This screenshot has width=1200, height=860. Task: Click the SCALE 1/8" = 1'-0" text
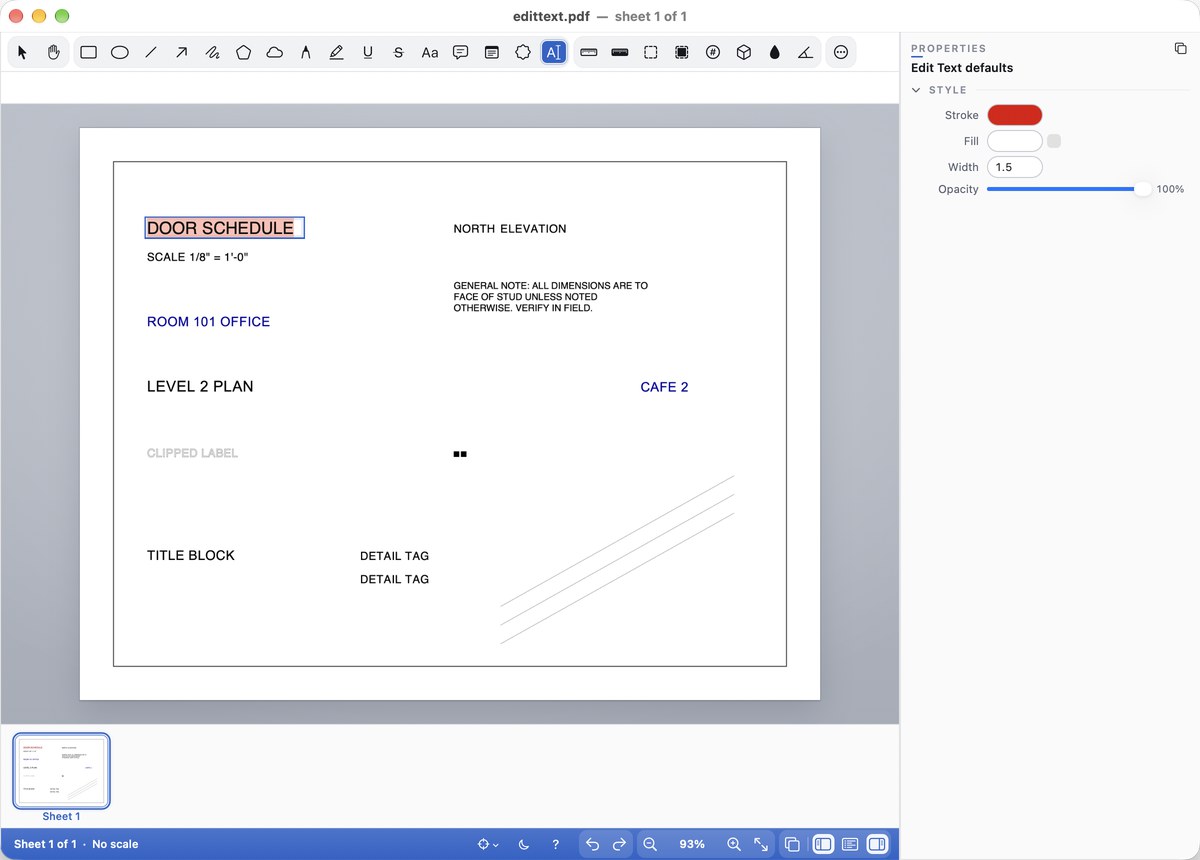[x=197, y=257]
